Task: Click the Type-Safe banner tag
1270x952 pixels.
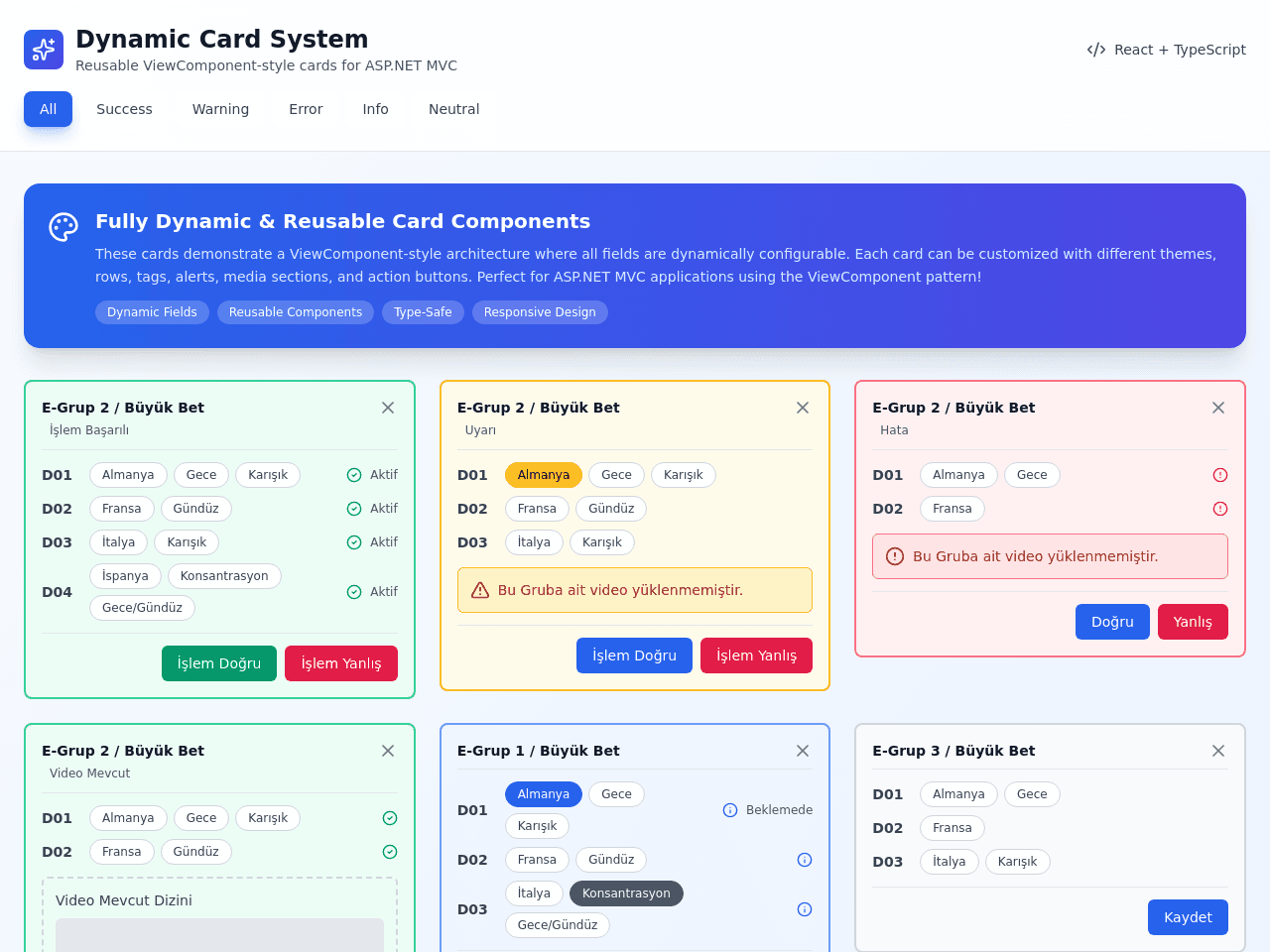Action: point(423,312)
